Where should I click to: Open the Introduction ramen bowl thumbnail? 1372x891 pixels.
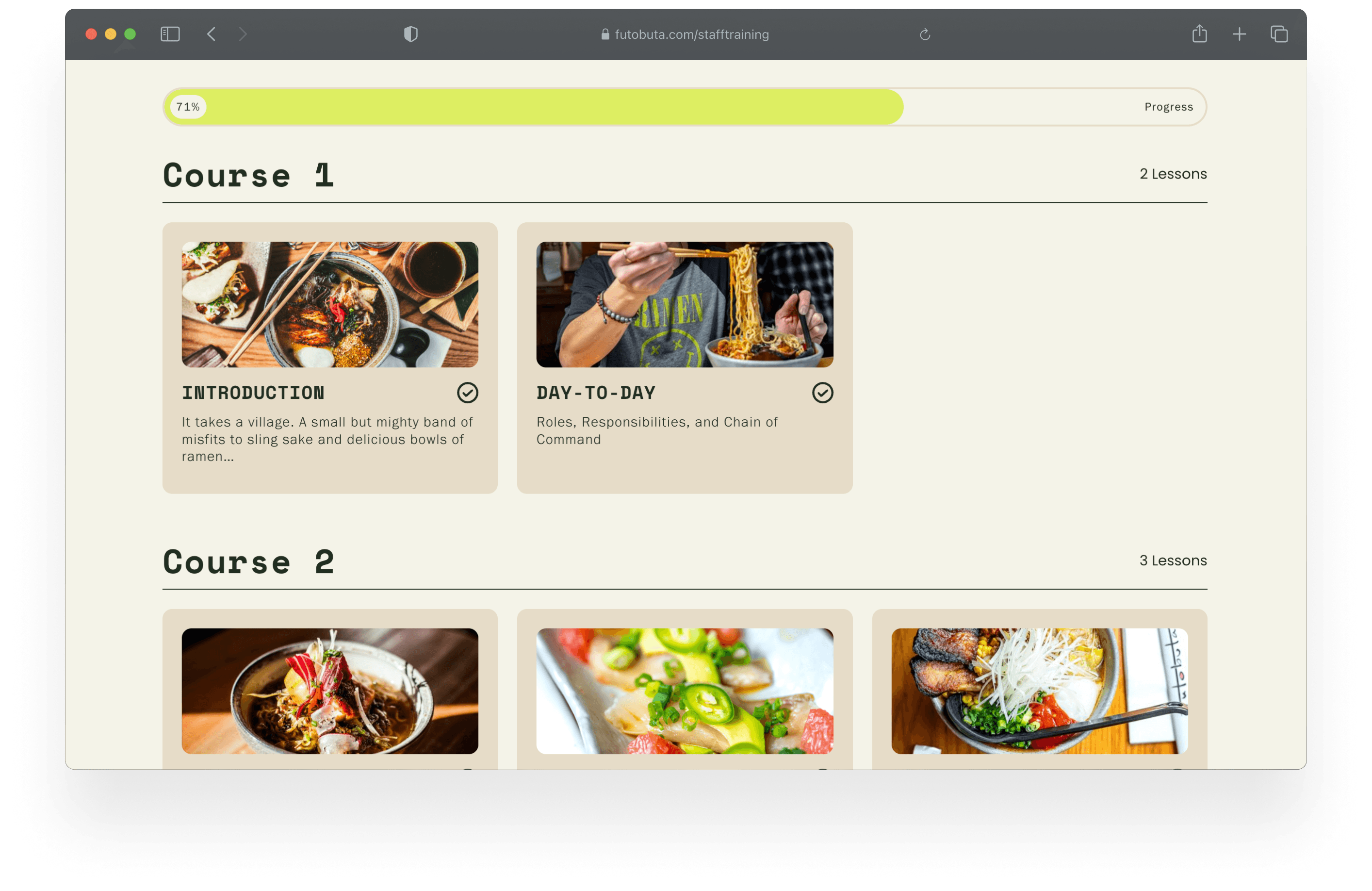point(330,304)
